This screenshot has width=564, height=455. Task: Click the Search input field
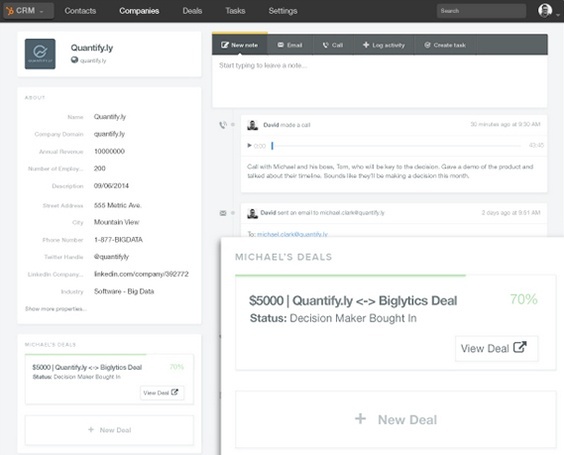coord(481,11)
